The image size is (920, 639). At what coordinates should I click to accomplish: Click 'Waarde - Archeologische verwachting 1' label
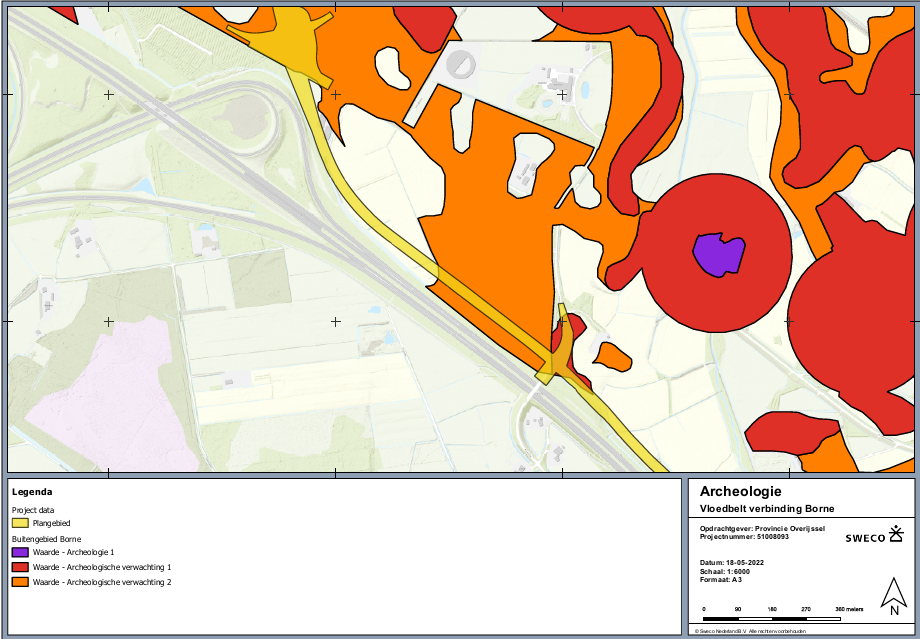(x=102, y=567)
